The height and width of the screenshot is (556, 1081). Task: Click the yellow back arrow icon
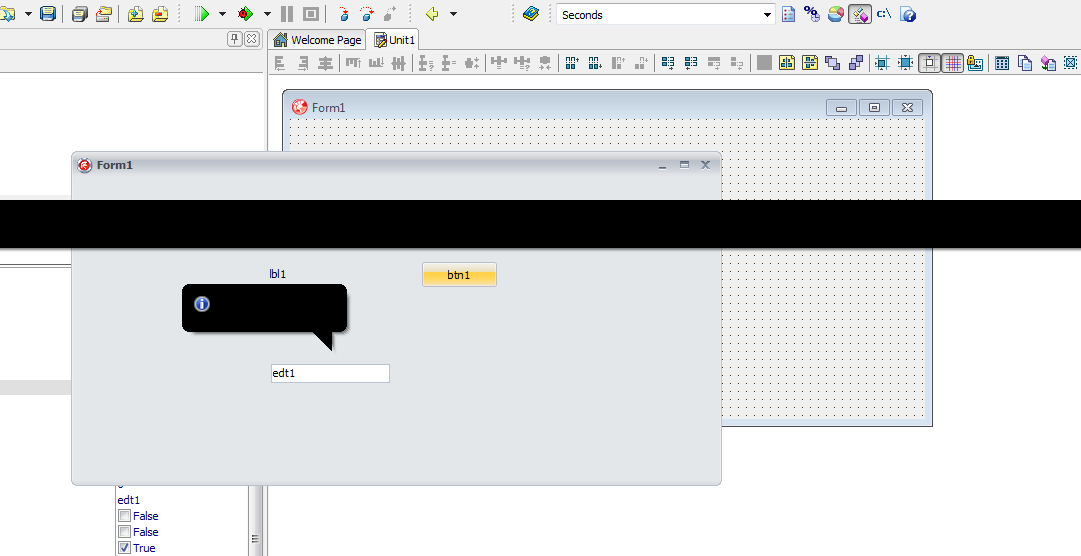pyautogui.click(x=432, y=14)
